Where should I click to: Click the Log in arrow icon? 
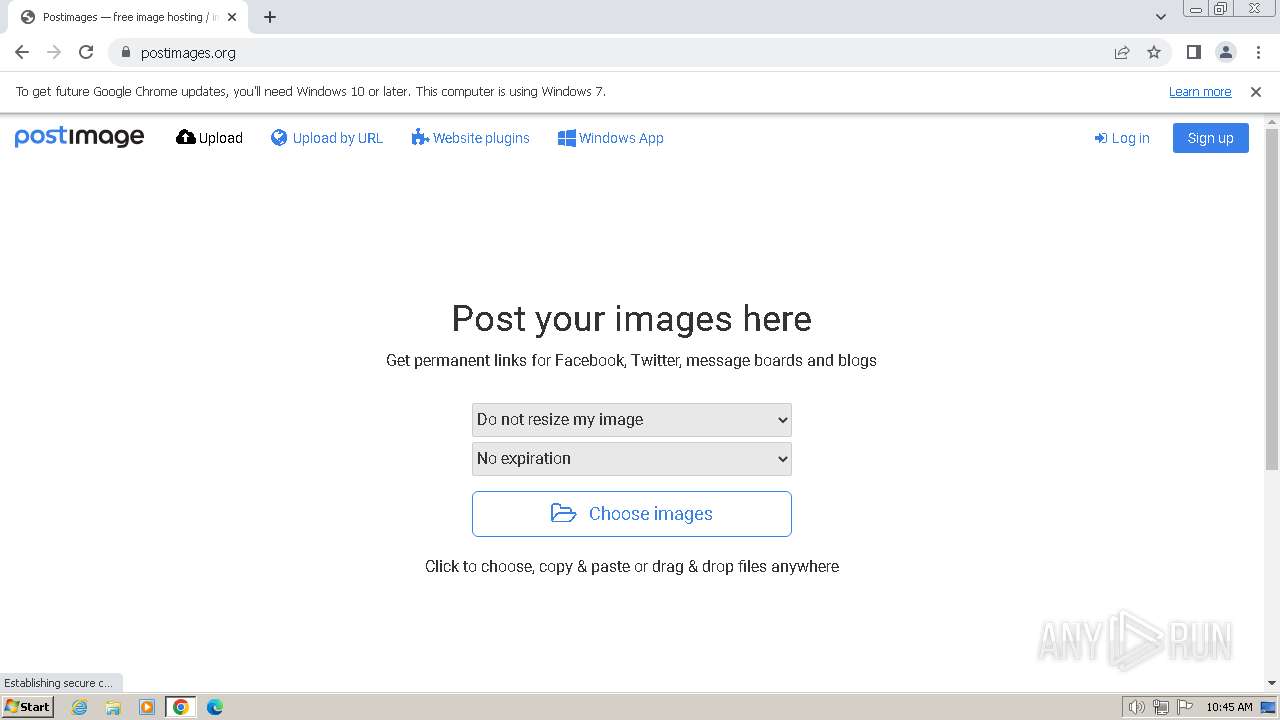pos(1101,138)
